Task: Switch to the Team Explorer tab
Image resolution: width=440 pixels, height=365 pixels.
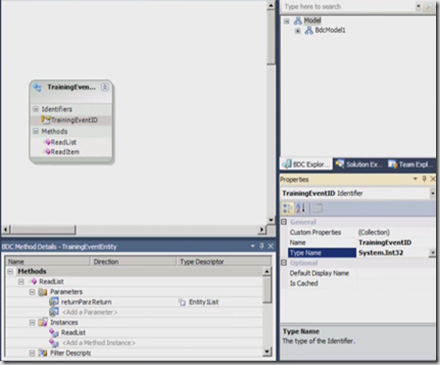Action: click(x=411, y=164)
